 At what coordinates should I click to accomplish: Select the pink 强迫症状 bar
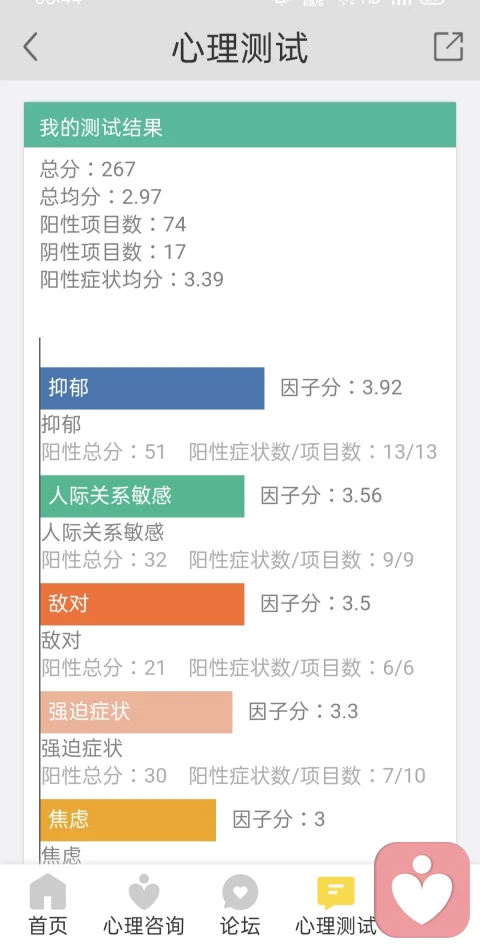[x=136, y=712]
